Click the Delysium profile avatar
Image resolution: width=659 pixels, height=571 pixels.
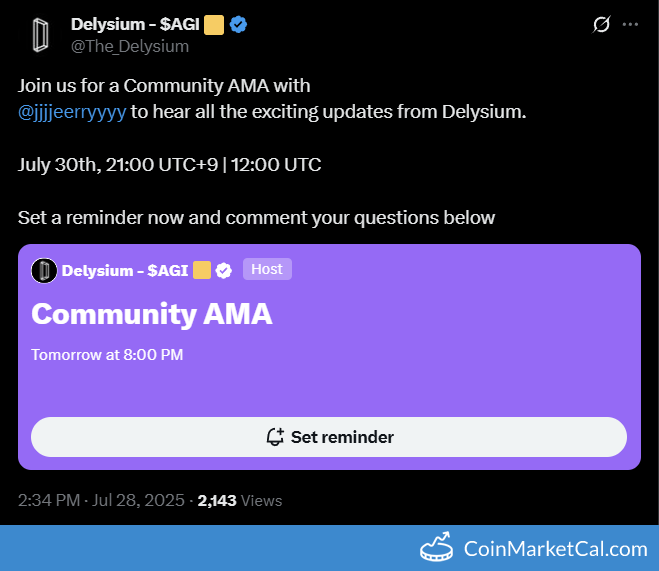click(41, 35)
